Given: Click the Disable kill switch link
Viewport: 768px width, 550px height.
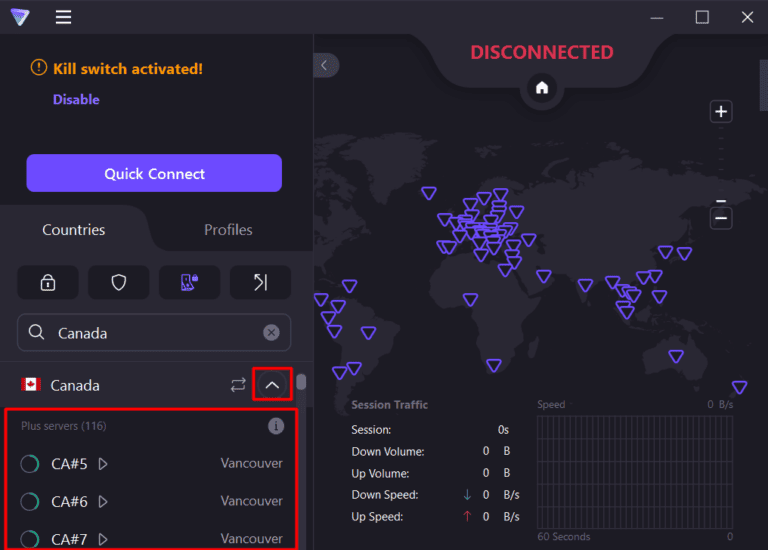Looking at the screenshot, I should tap(76, 100).
